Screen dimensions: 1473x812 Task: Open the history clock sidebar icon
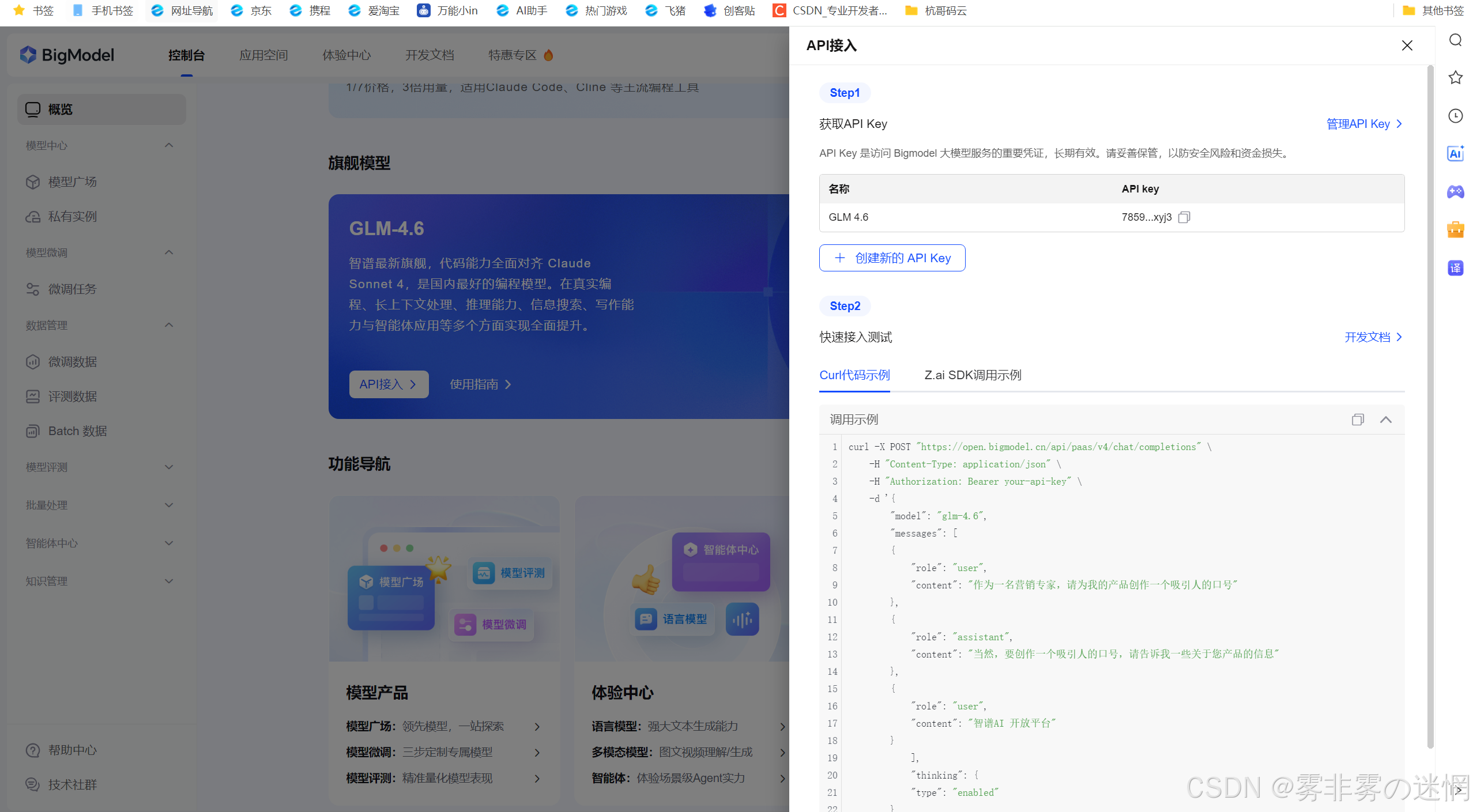pyautogui.click(x=1455, y=116)
